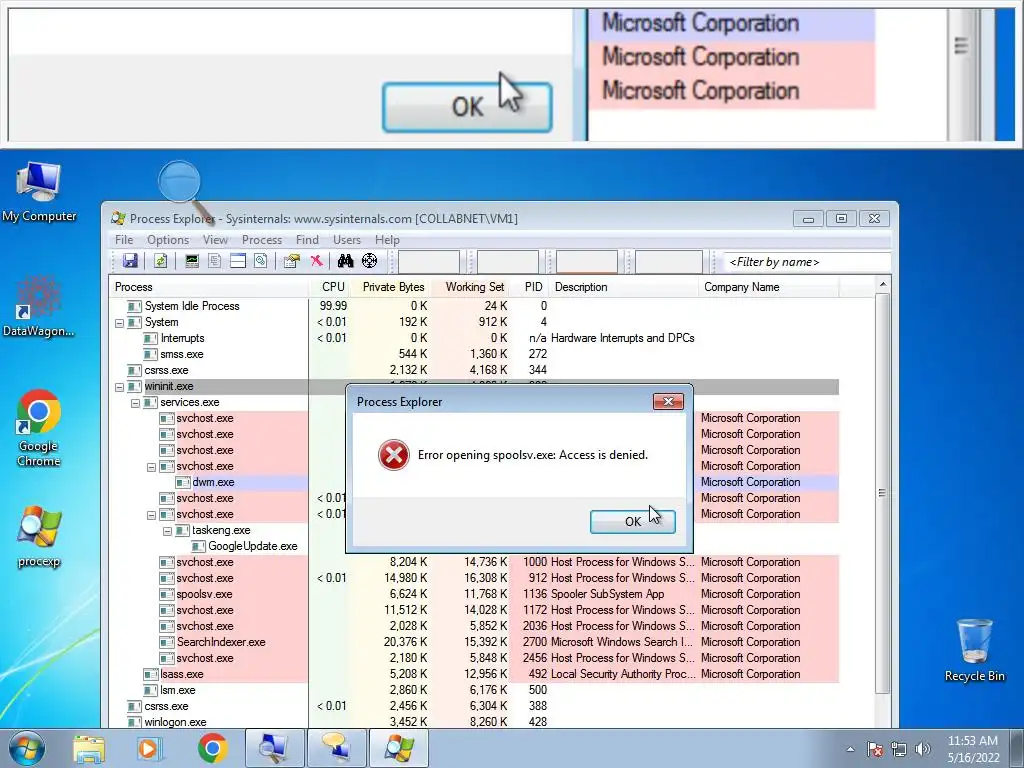Click the process list vertical scrollbar thumb

point(882,493)
